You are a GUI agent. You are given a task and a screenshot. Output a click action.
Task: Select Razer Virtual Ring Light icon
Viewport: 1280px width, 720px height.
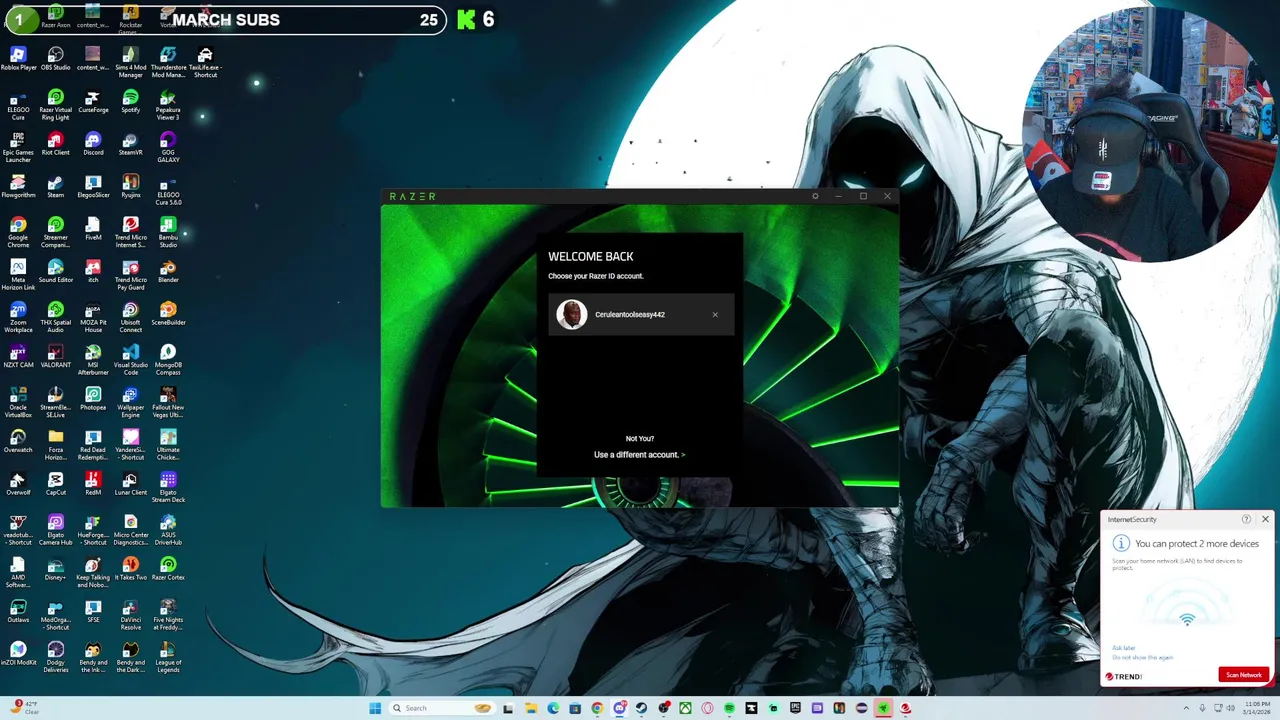point(55,105)
